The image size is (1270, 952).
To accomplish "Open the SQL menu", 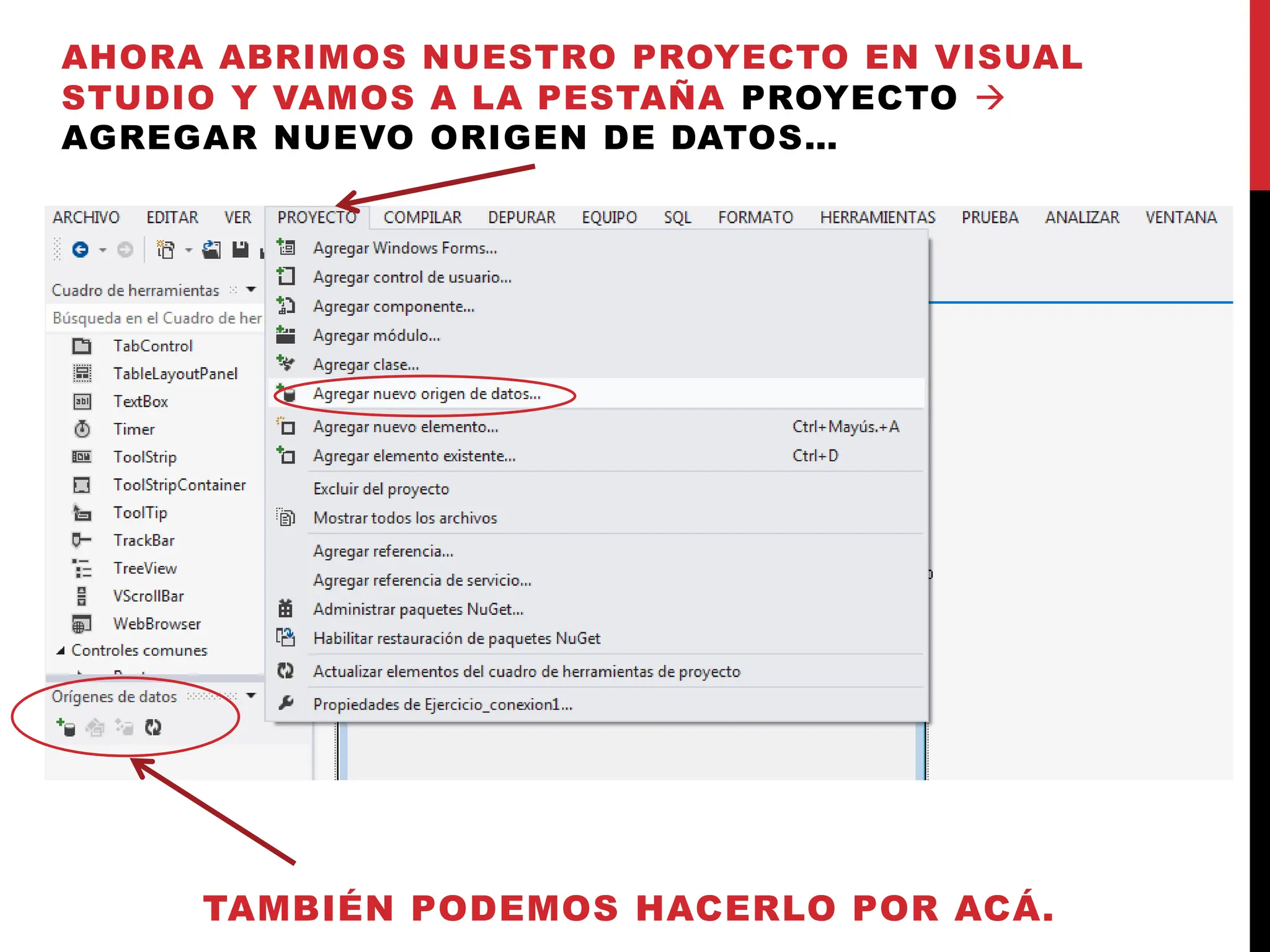I will pos(677,218).
